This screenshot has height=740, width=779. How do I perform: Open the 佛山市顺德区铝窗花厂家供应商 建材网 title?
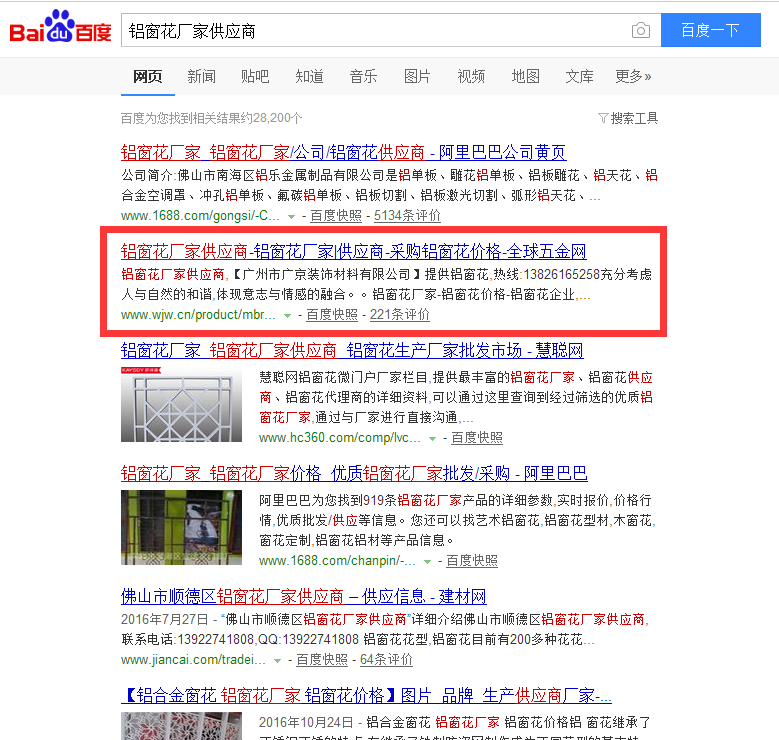[304, 596]
